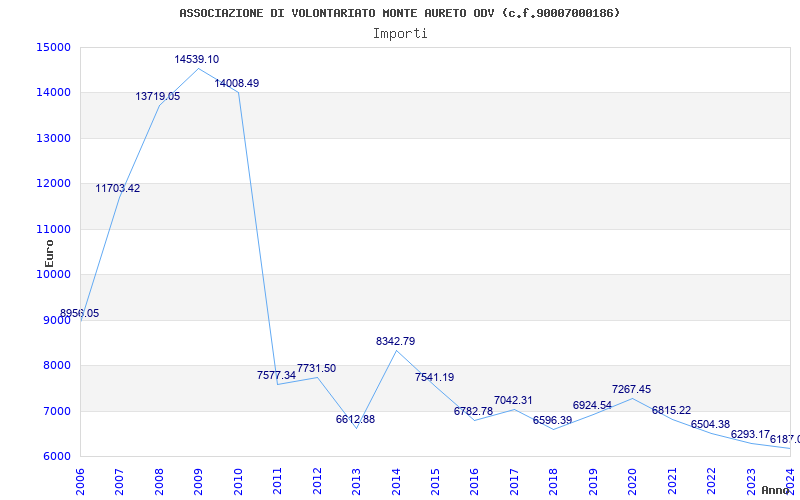
Task: Select the data label 6293.17
Action: 751,434
